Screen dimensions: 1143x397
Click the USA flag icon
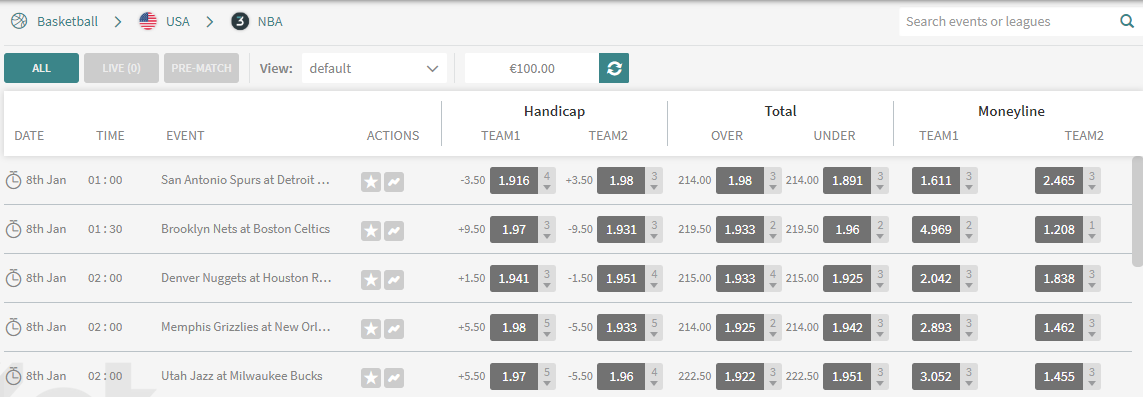(x=148, y=21)
